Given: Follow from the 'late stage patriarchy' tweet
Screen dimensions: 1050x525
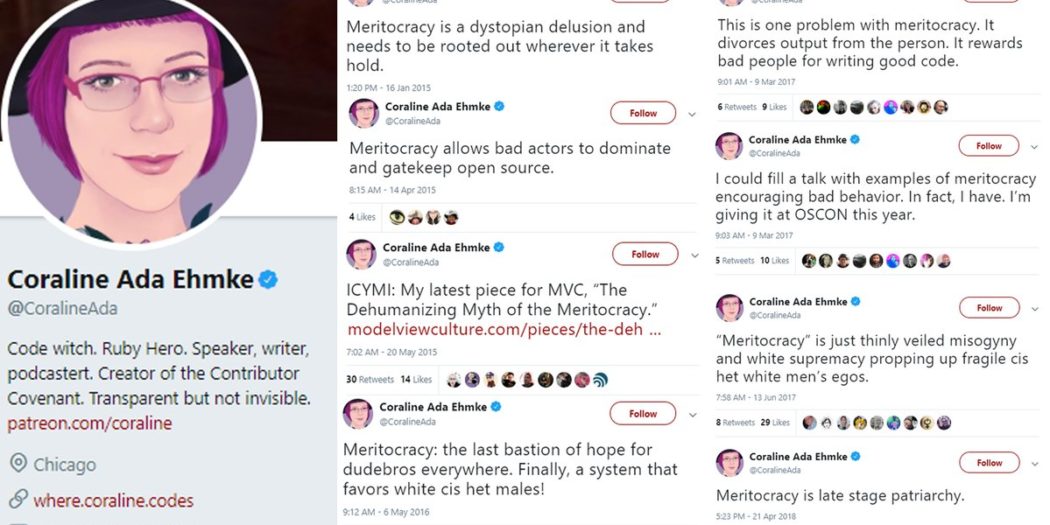Looking at the screenshot, I should [989, 463].
